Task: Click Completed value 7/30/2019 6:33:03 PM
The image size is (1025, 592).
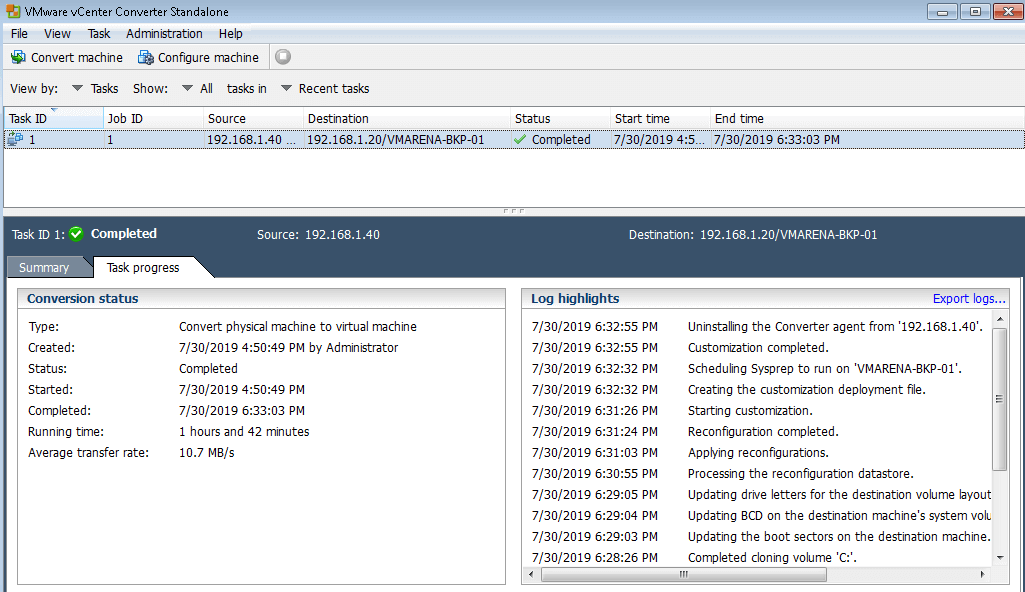Action: [242, 410]
